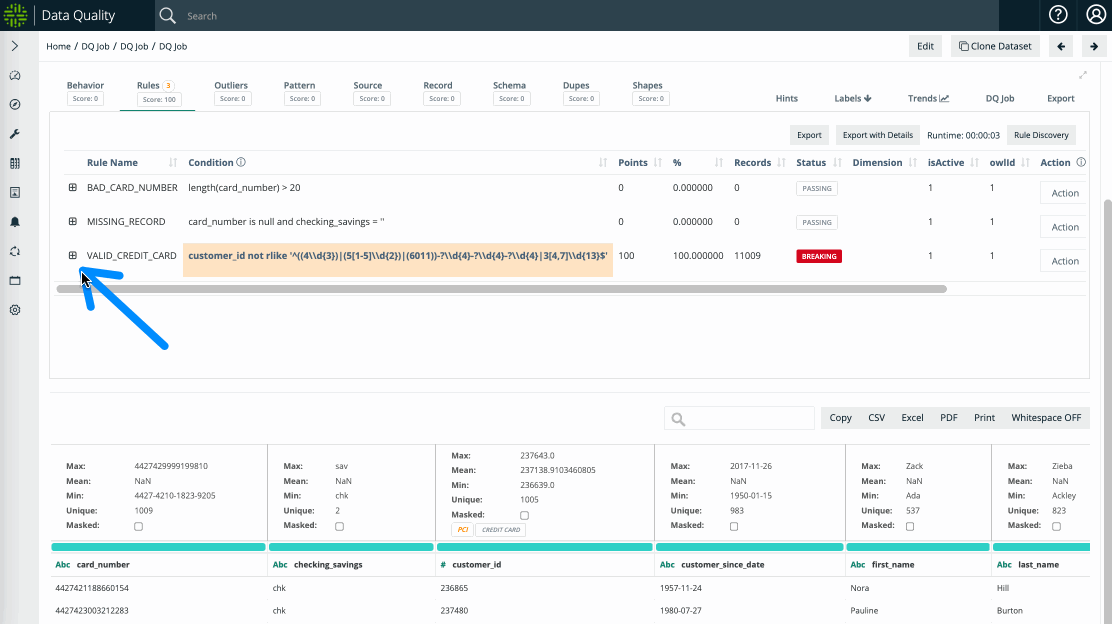Viewport: 1112px width, 624px height.
Task: Expand the VALID_CREDIT_CARD rule row
Action: [x=73, y=256]
